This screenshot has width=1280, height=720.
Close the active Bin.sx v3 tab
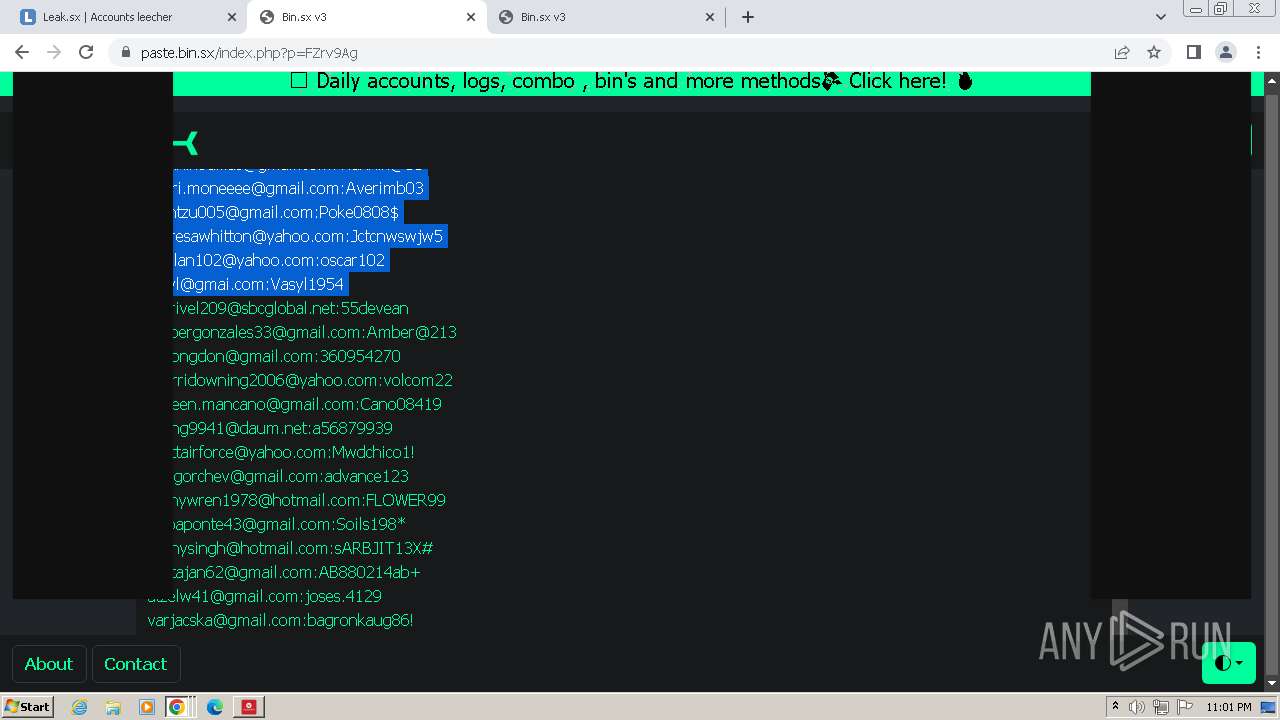(x=471, y=17)
